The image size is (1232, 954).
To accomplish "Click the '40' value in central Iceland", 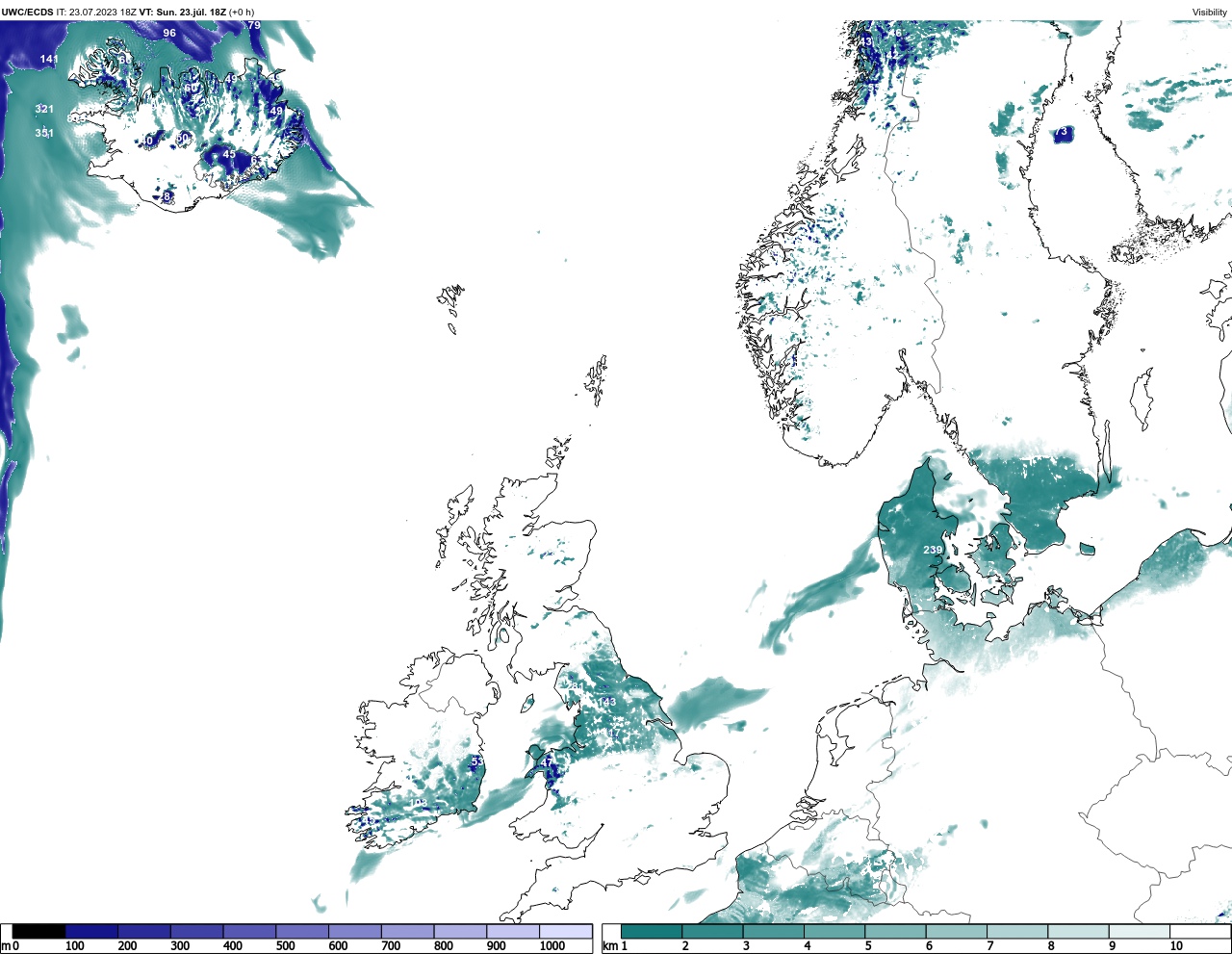I will (147, 141).
